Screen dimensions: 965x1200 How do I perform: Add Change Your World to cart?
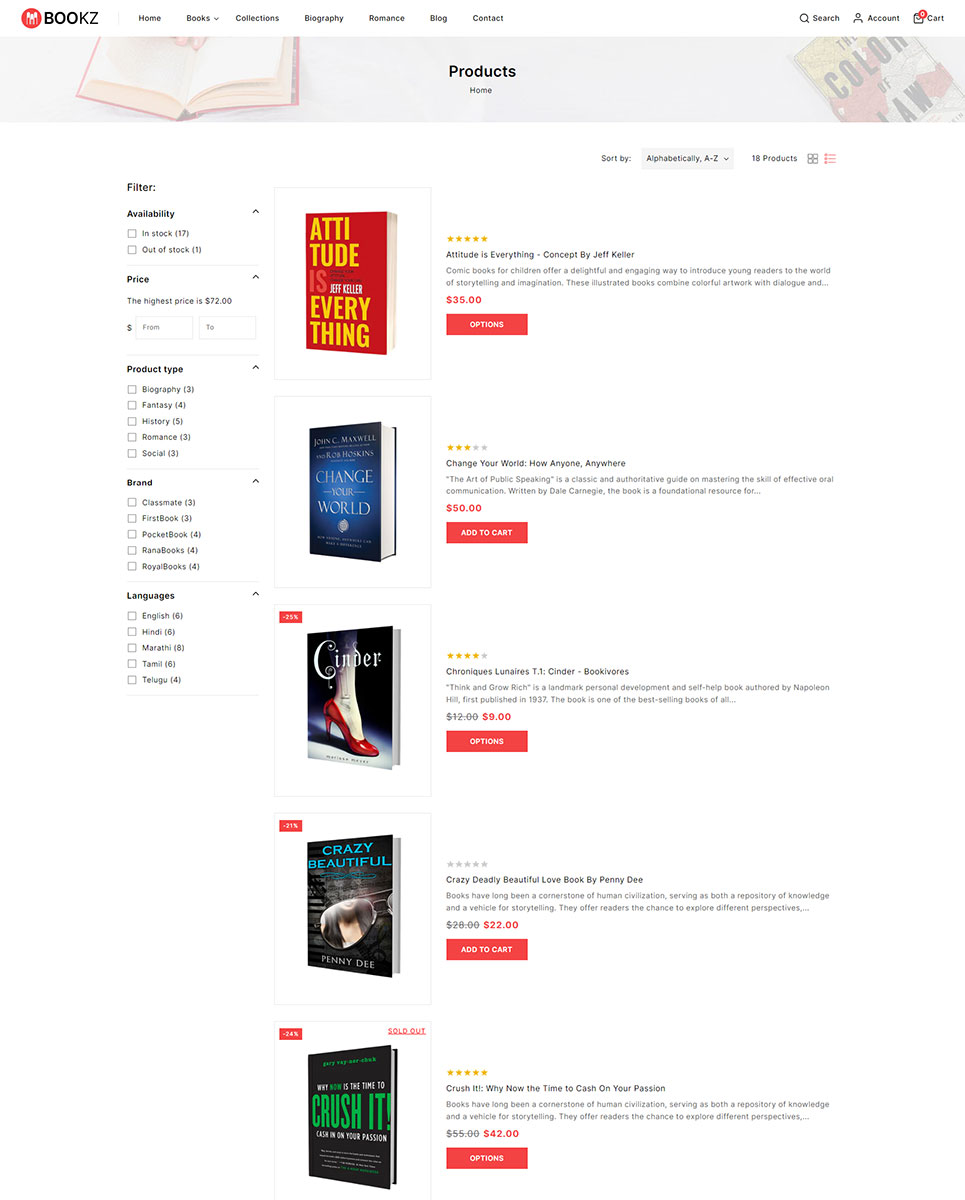(x=487, y=533)
